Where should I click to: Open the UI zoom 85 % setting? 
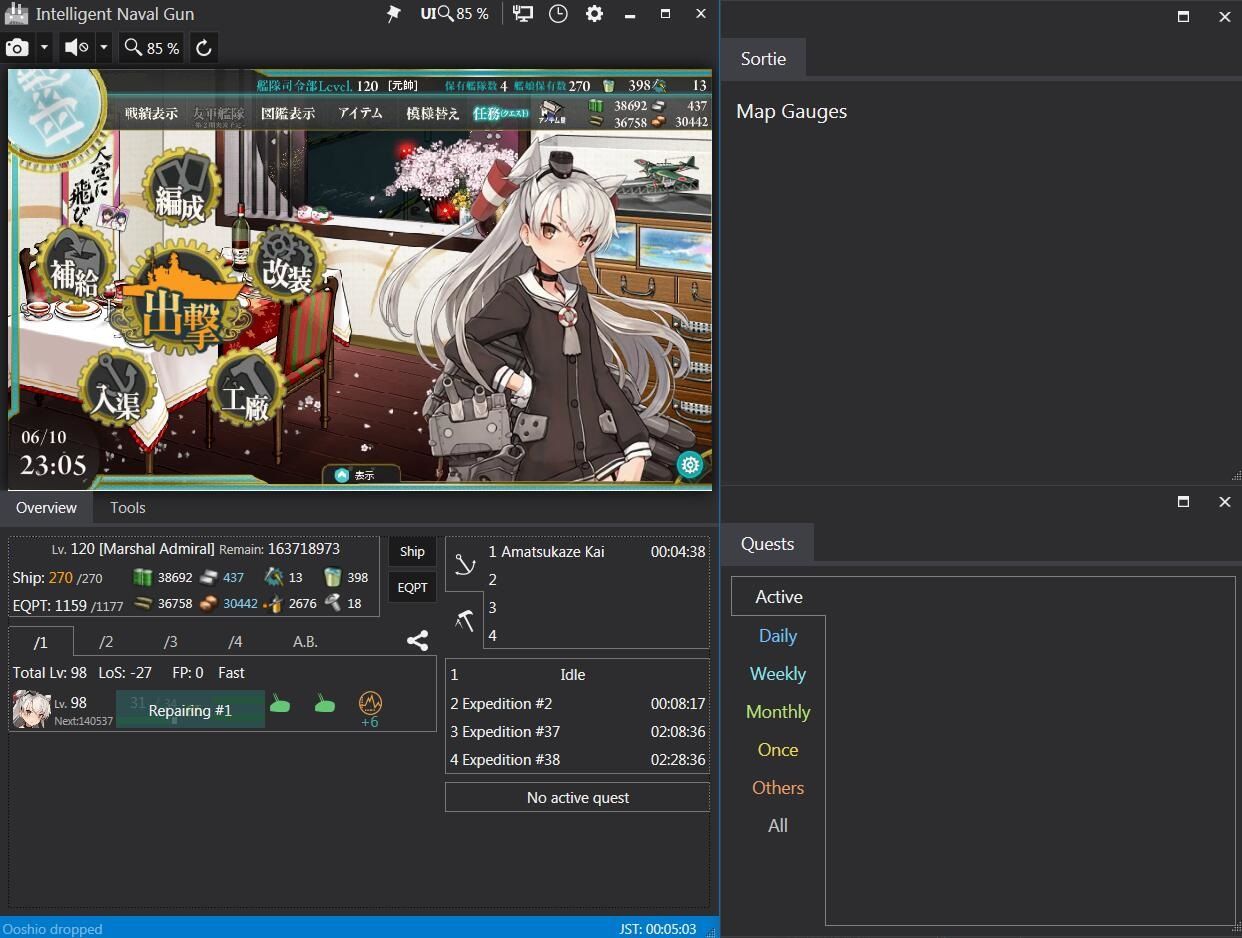[x=455, y=14]
